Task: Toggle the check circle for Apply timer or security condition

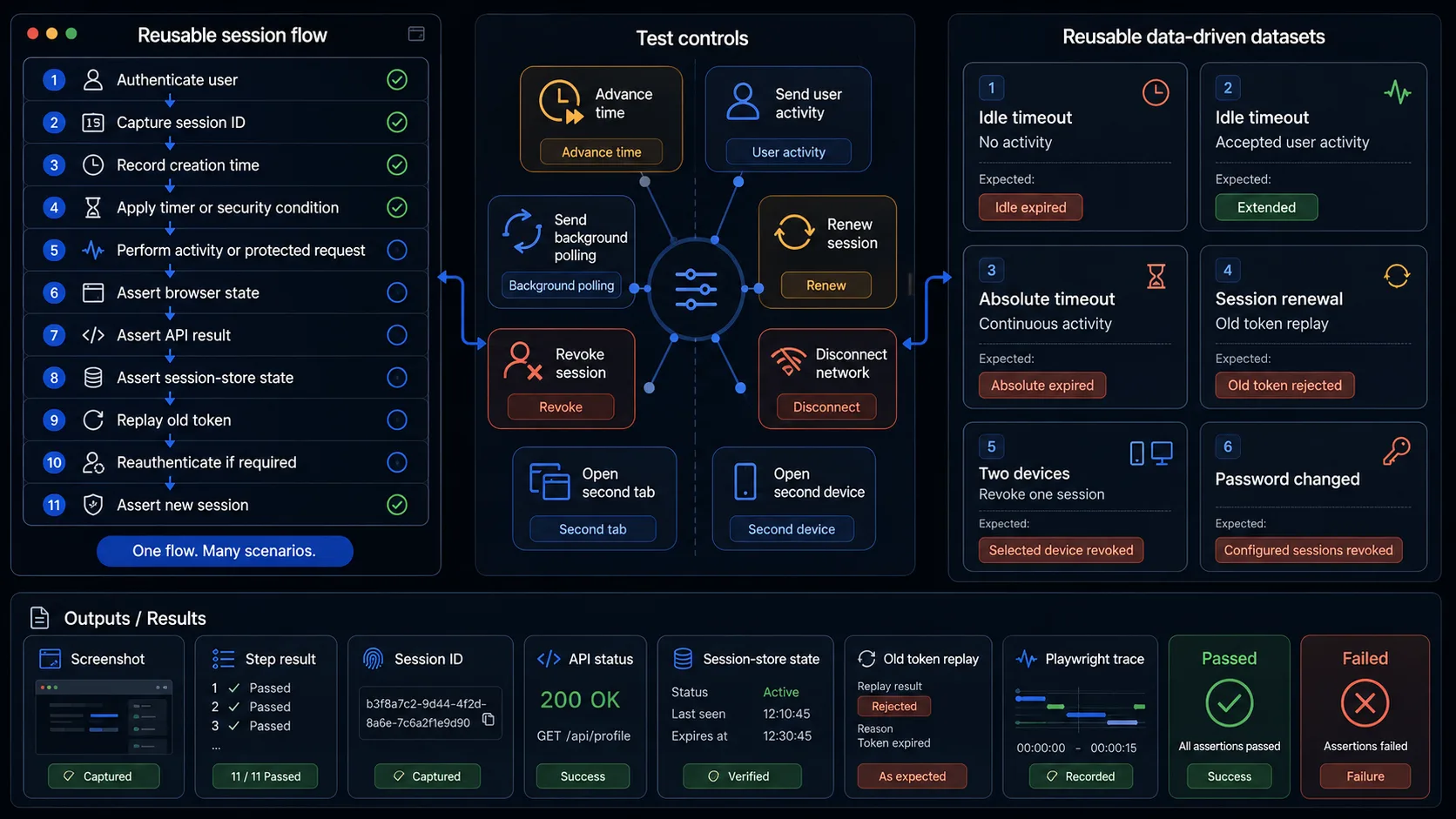Action: tap(397, 208)
